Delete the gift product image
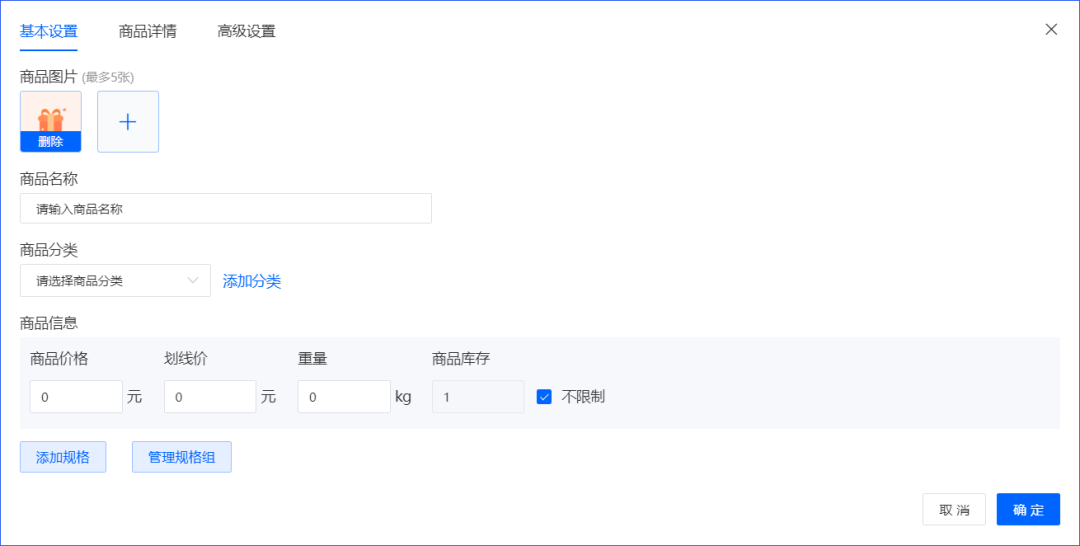1080x546 pixels. tap(51, 142)
